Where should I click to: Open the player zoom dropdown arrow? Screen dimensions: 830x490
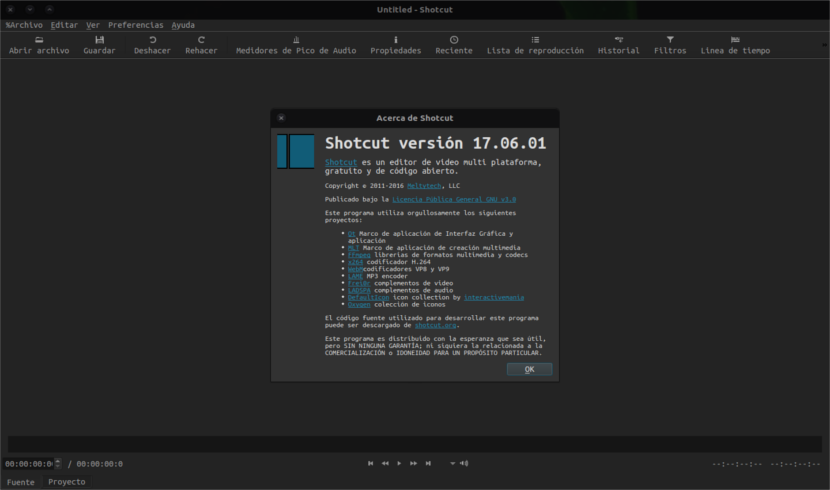(453, 464)
